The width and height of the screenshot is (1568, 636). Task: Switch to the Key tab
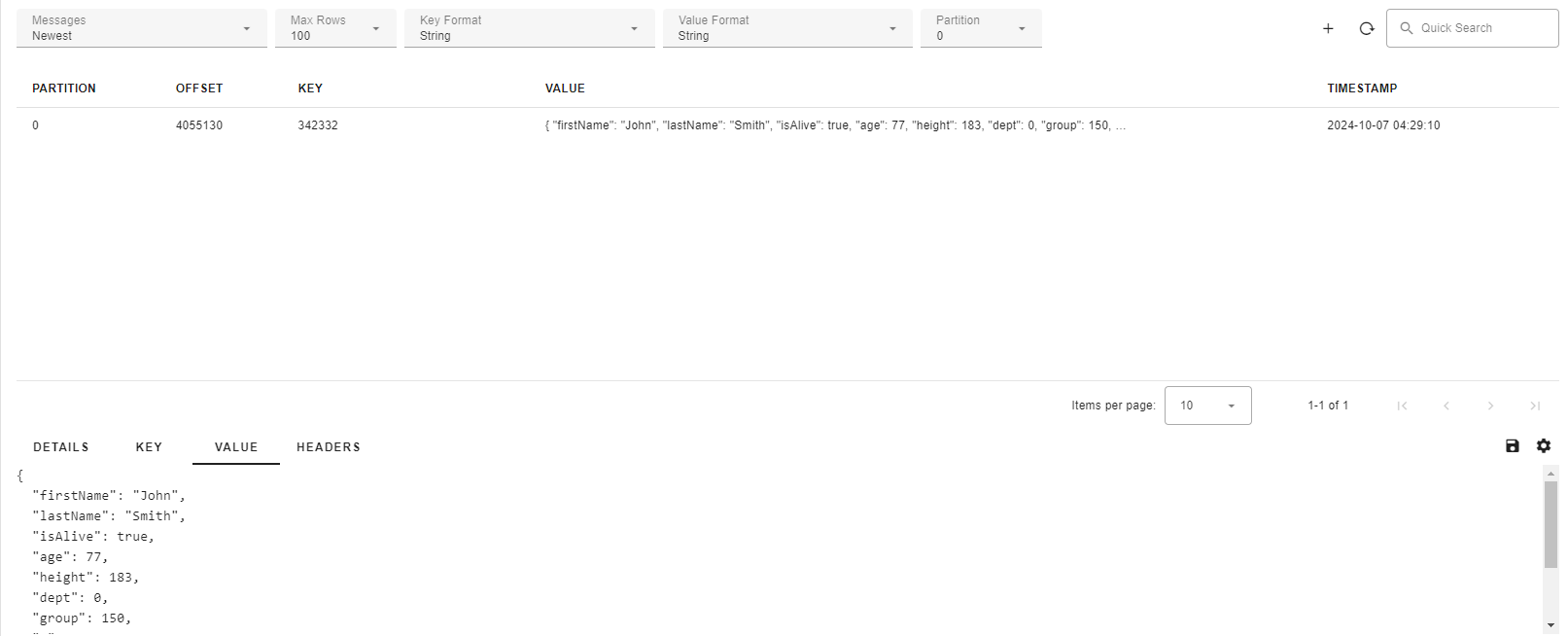pyautogui.click(x=149, y=447)
